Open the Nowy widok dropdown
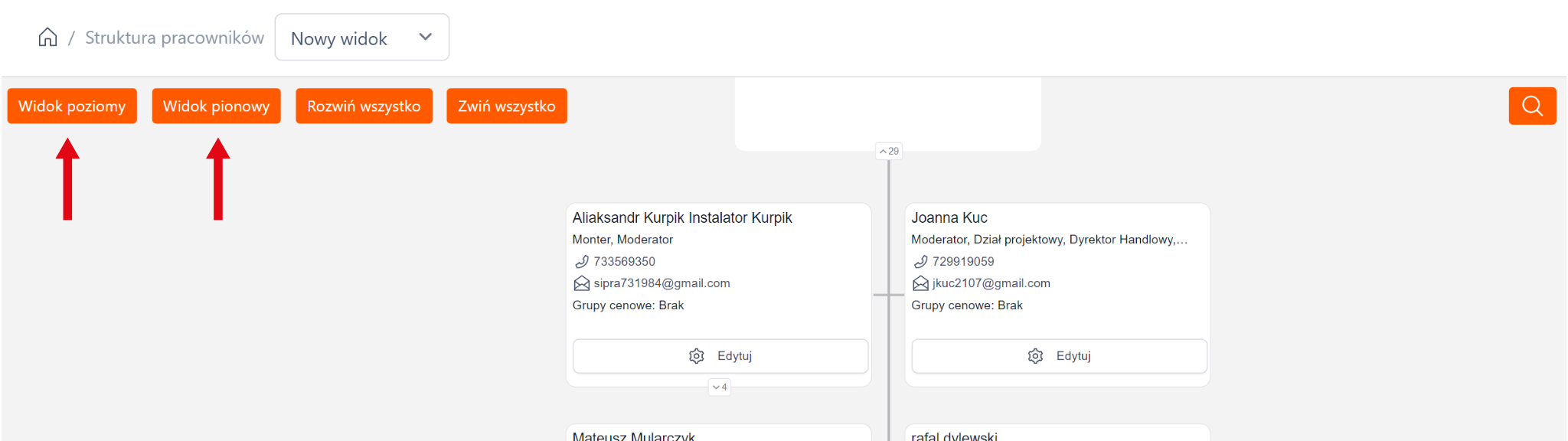The width and height of the screenshot is (1568, 441). 361,38
